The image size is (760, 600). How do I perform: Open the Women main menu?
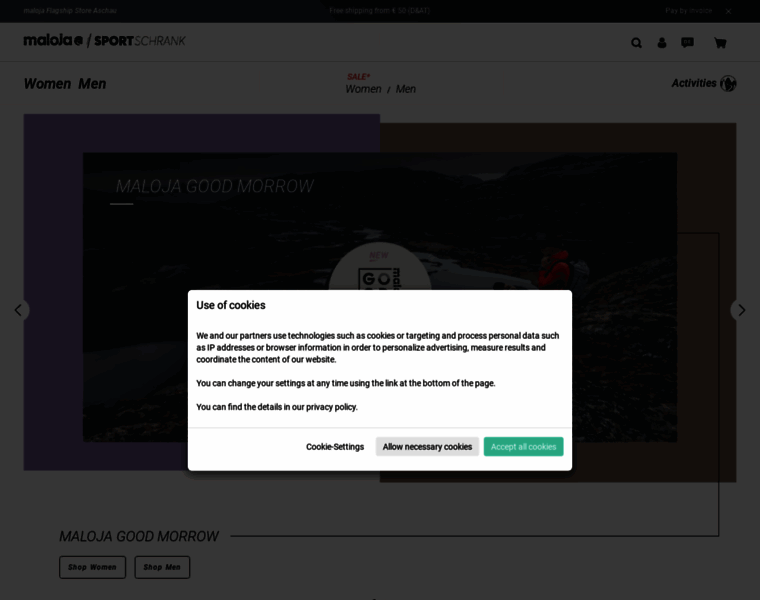(x=48, y=84)
